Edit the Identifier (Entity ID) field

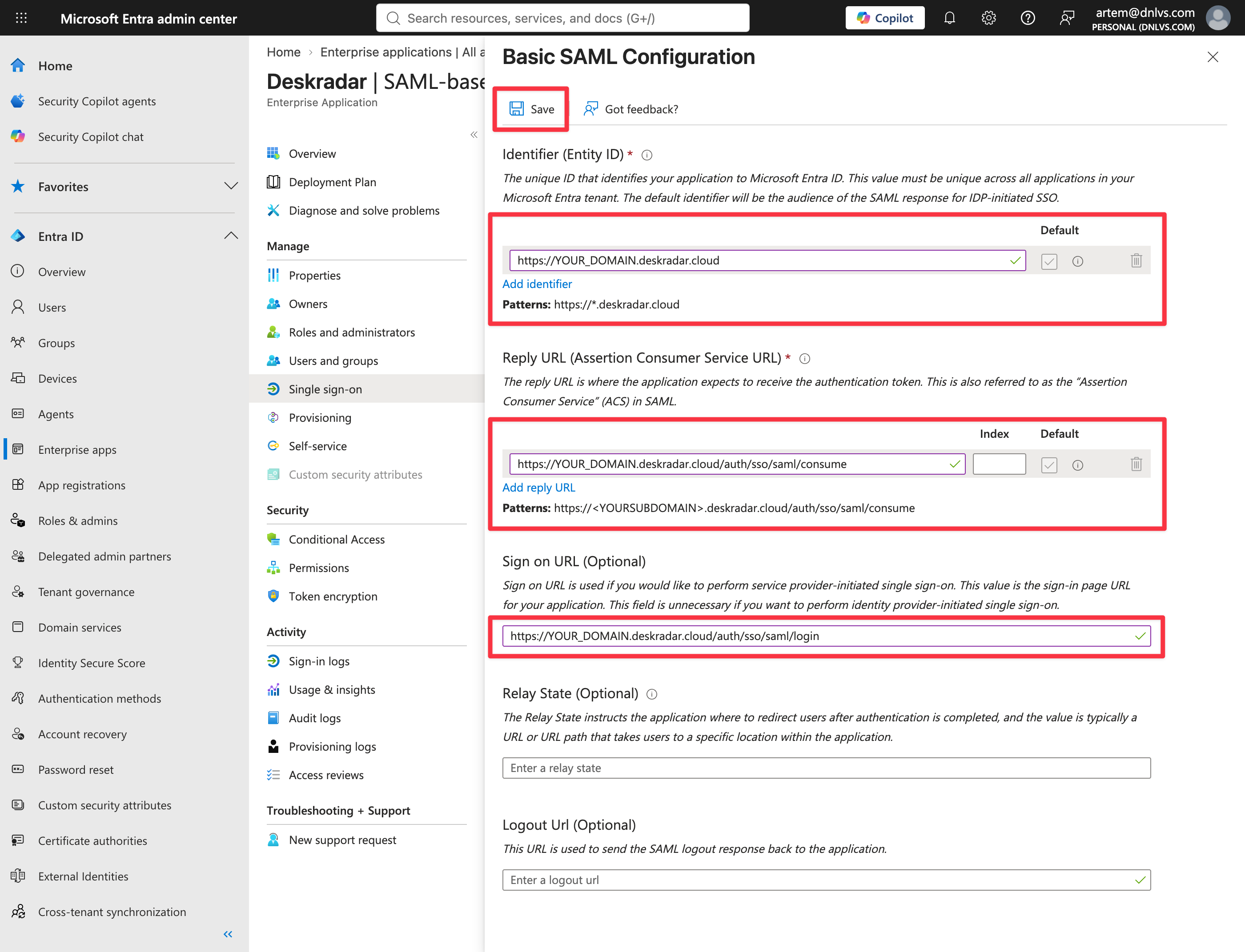[767, 260]
